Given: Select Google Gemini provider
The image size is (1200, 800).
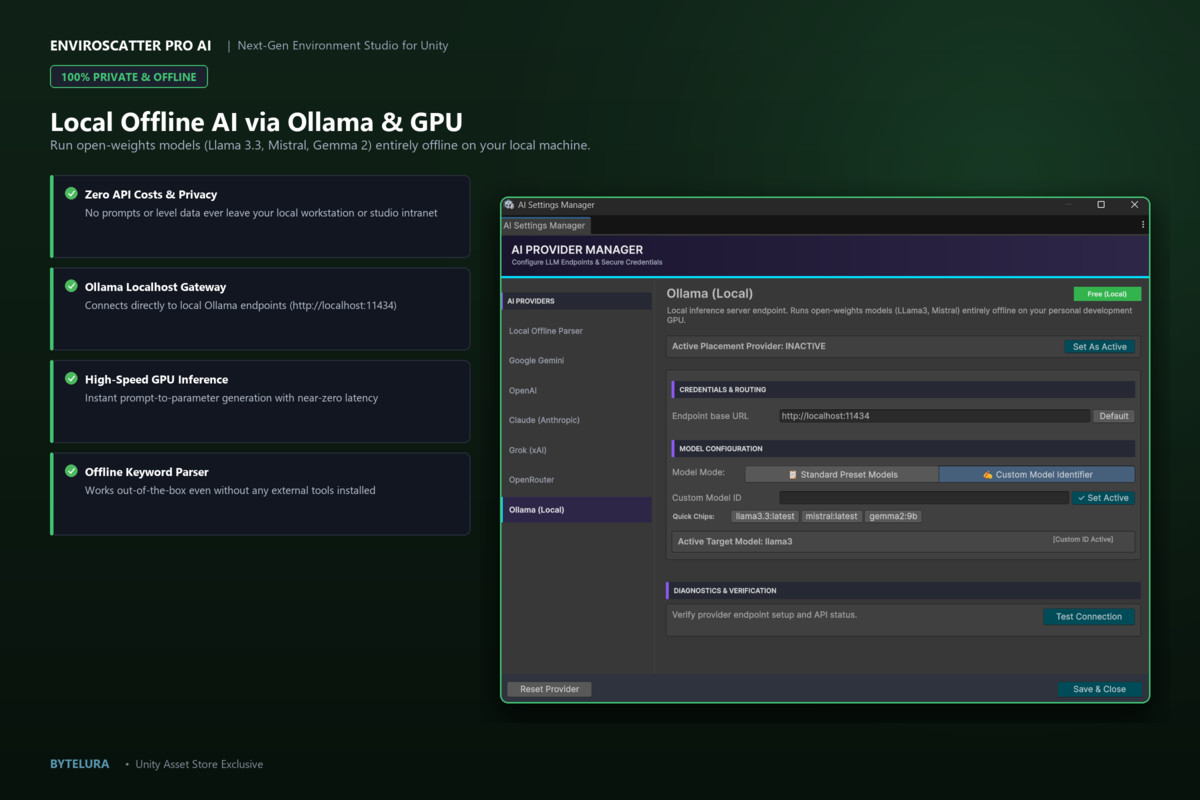Looking at the screenshot, I should click(x=577, y=361).
